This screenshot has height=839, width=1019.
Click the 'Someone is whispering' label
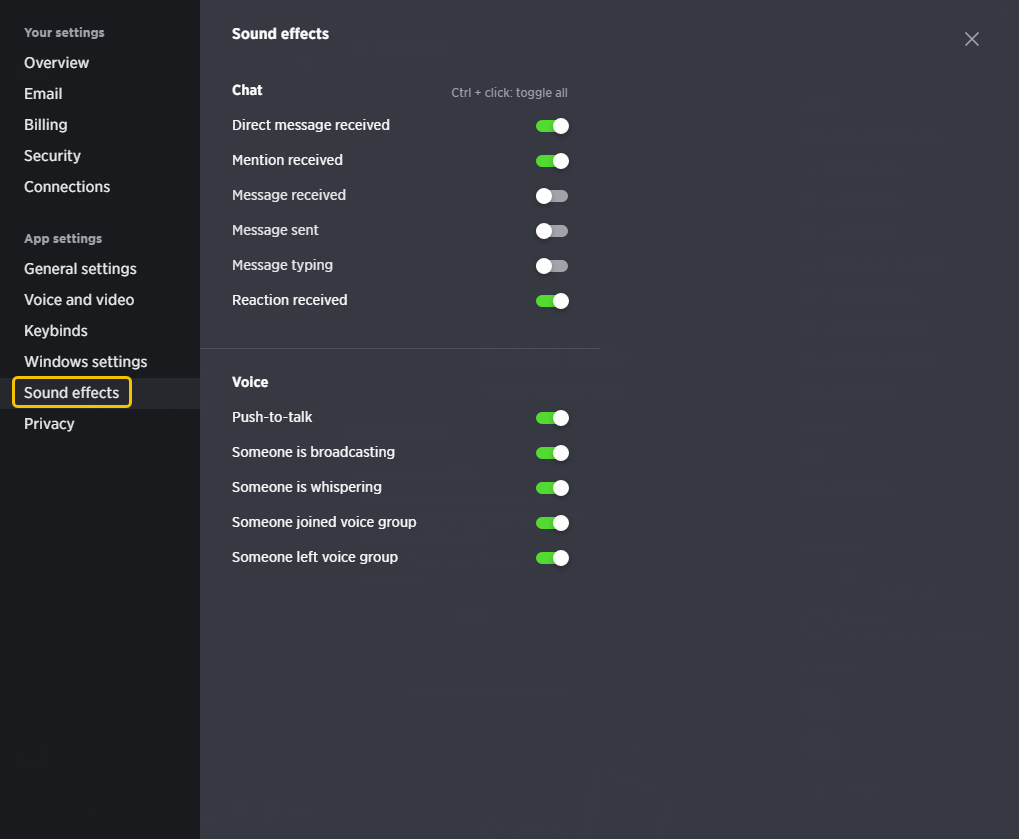coord(307,487)
